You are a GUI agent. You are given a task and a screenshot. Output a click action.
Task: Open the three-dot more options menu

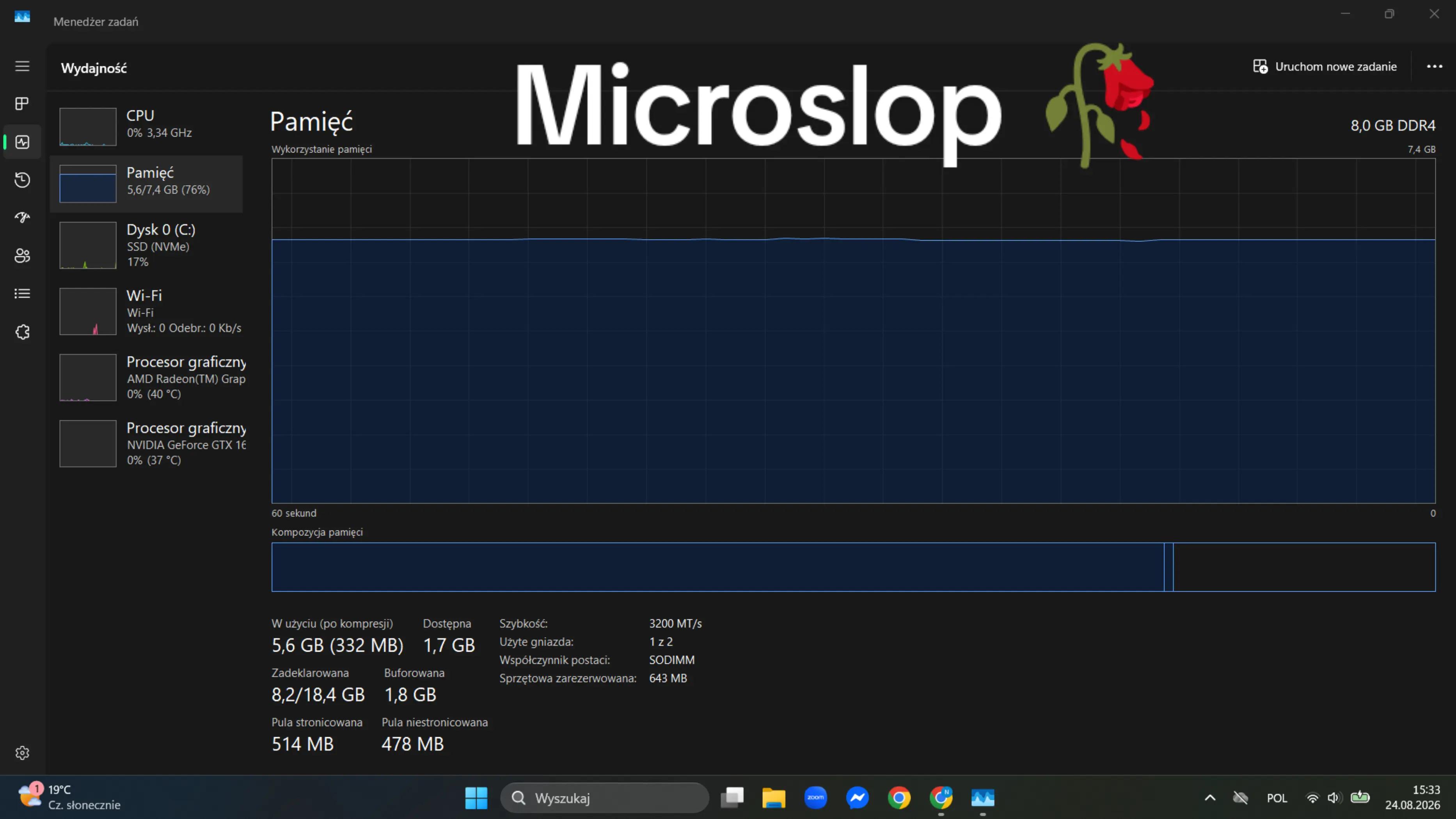(1435, 67)
